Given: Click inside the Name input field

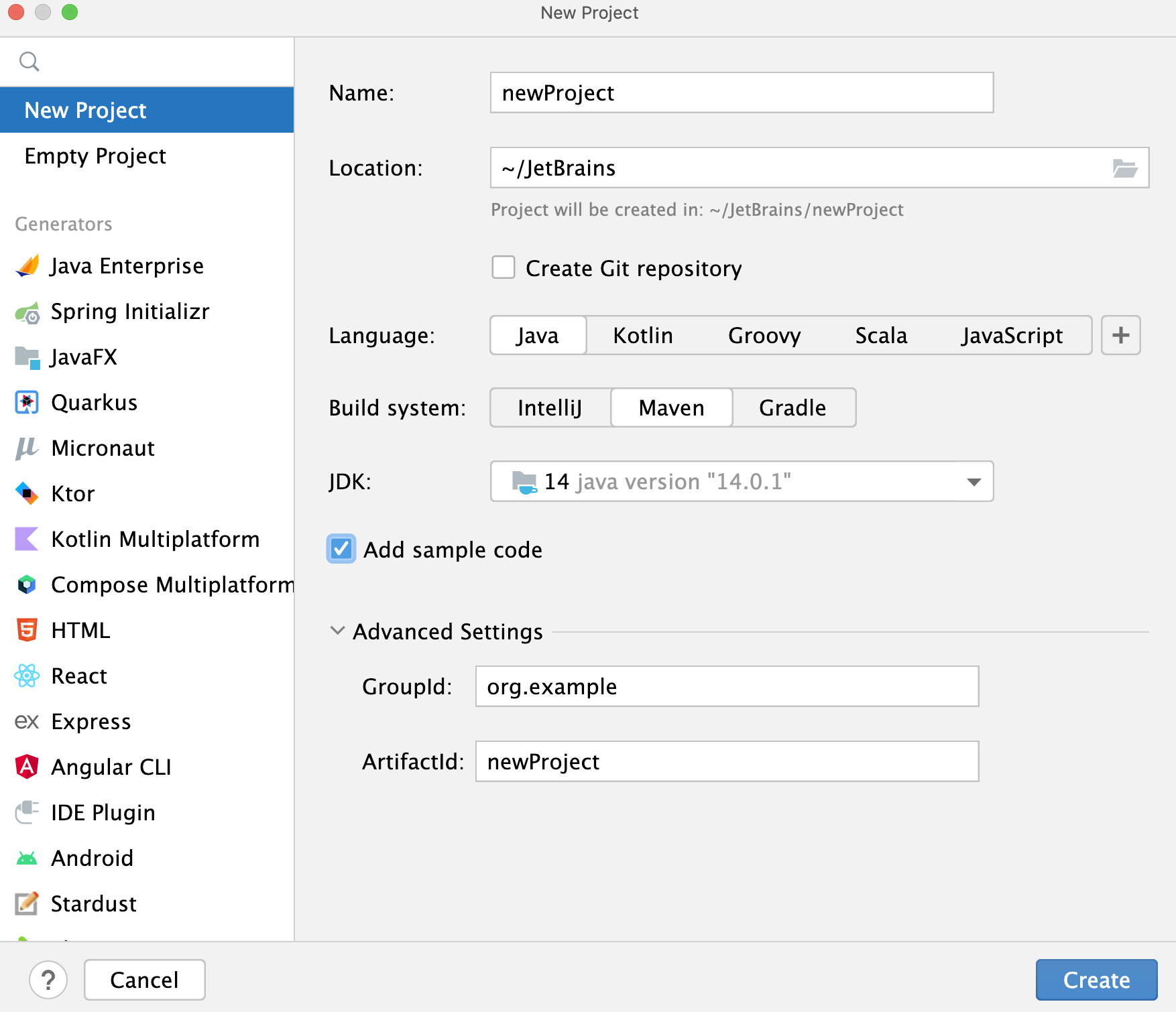Looking at the screenshot, I should point(740,93).
